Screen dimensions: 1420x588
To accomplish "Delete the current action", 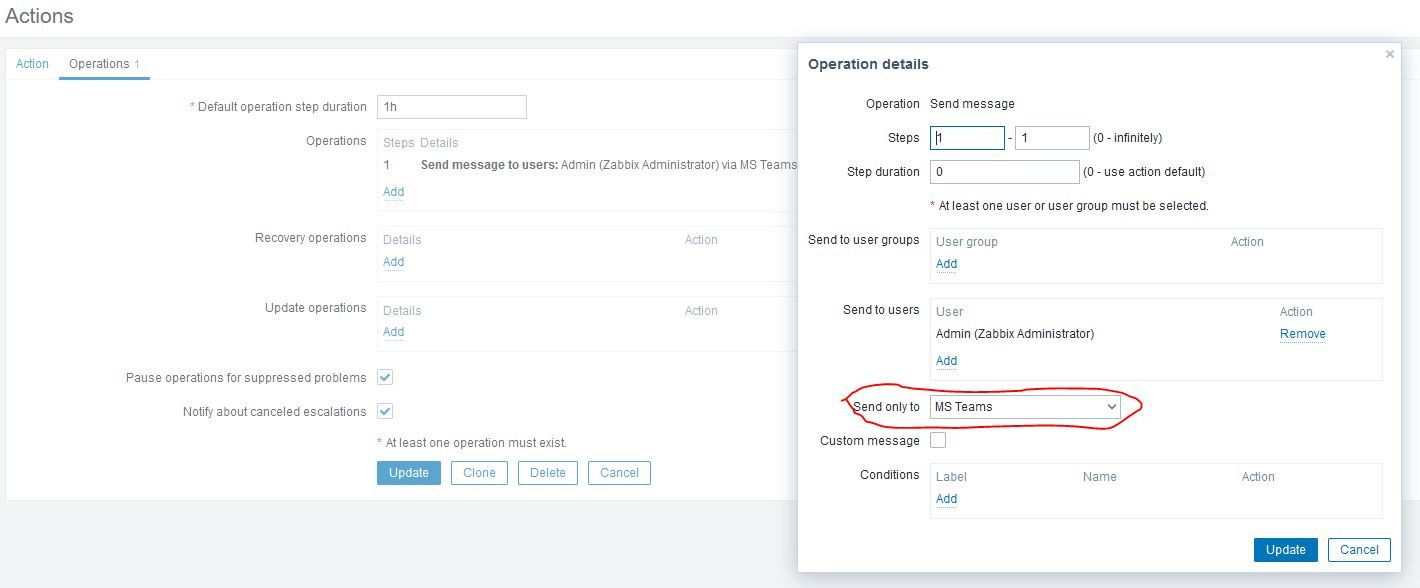I will [547, 473].
